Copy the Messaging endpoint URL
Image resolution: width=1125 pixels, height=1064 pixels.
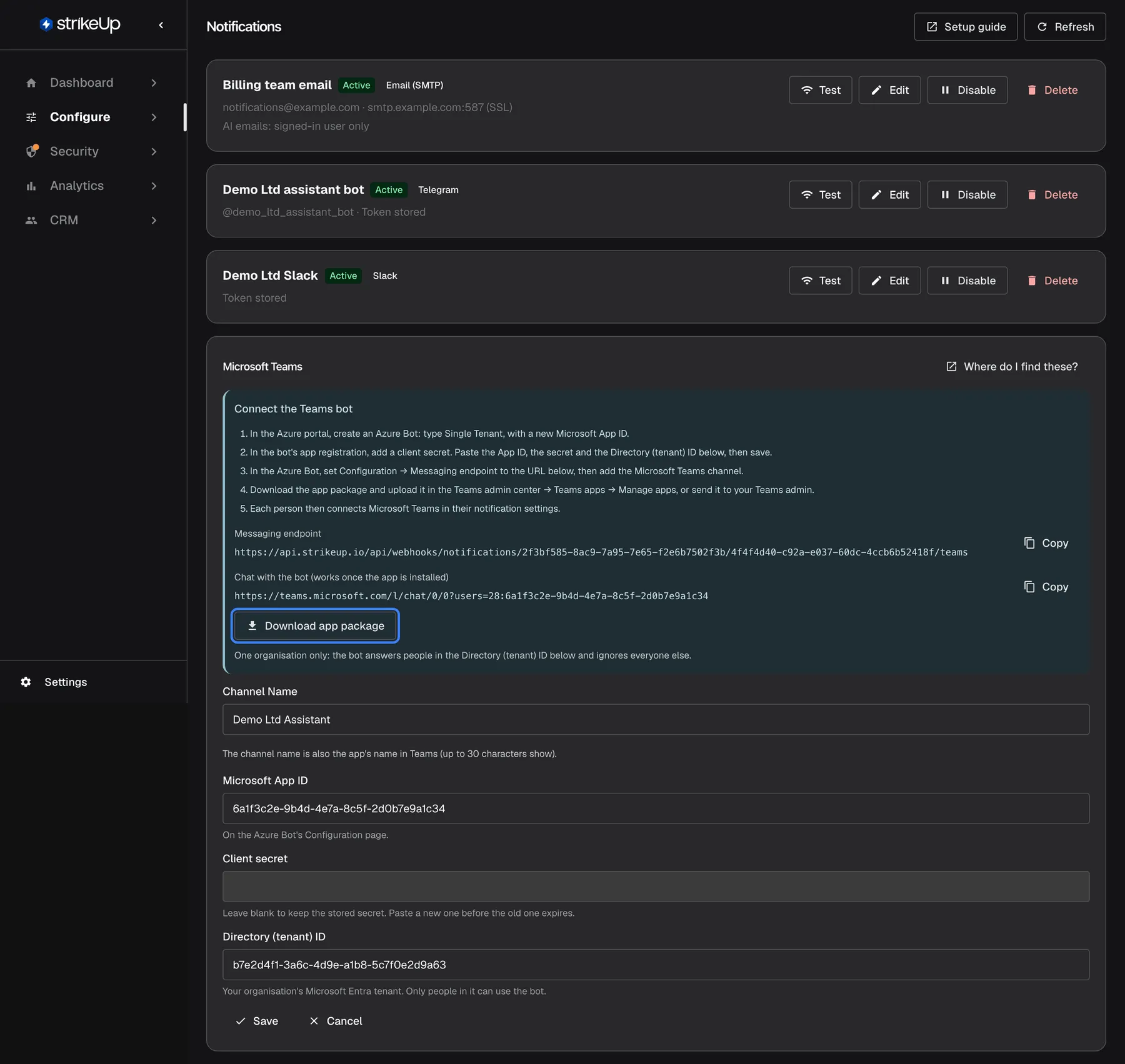(x=1047, y=543)
